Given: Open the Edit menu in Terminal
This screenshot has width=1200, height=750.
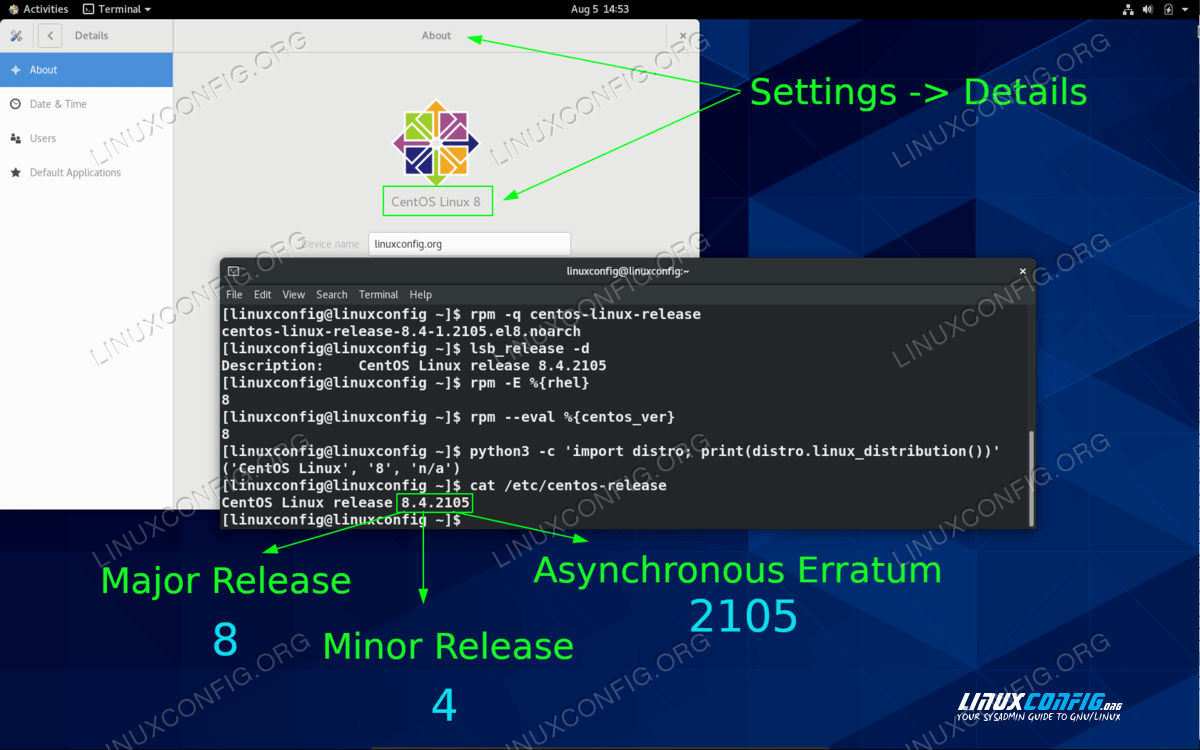Looking at the screenshot, I should (262, 295).
